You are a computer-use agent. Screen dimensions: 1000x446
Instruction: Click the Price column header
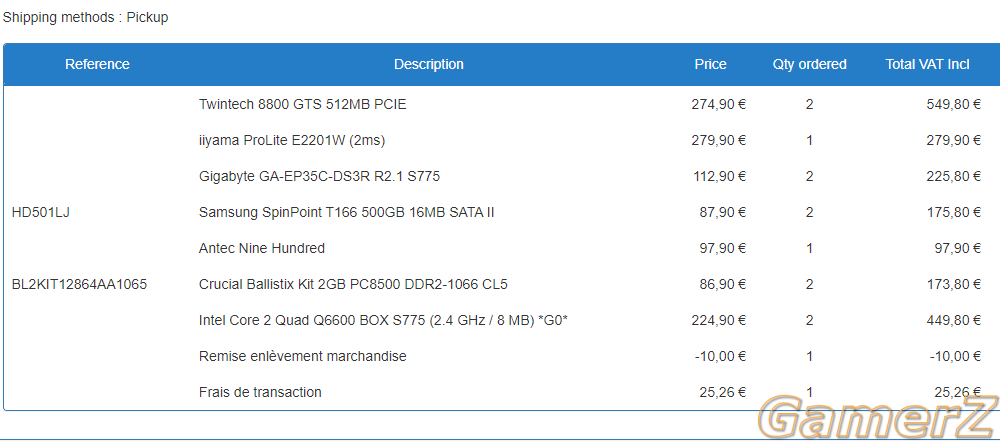[x=710, y=64]
